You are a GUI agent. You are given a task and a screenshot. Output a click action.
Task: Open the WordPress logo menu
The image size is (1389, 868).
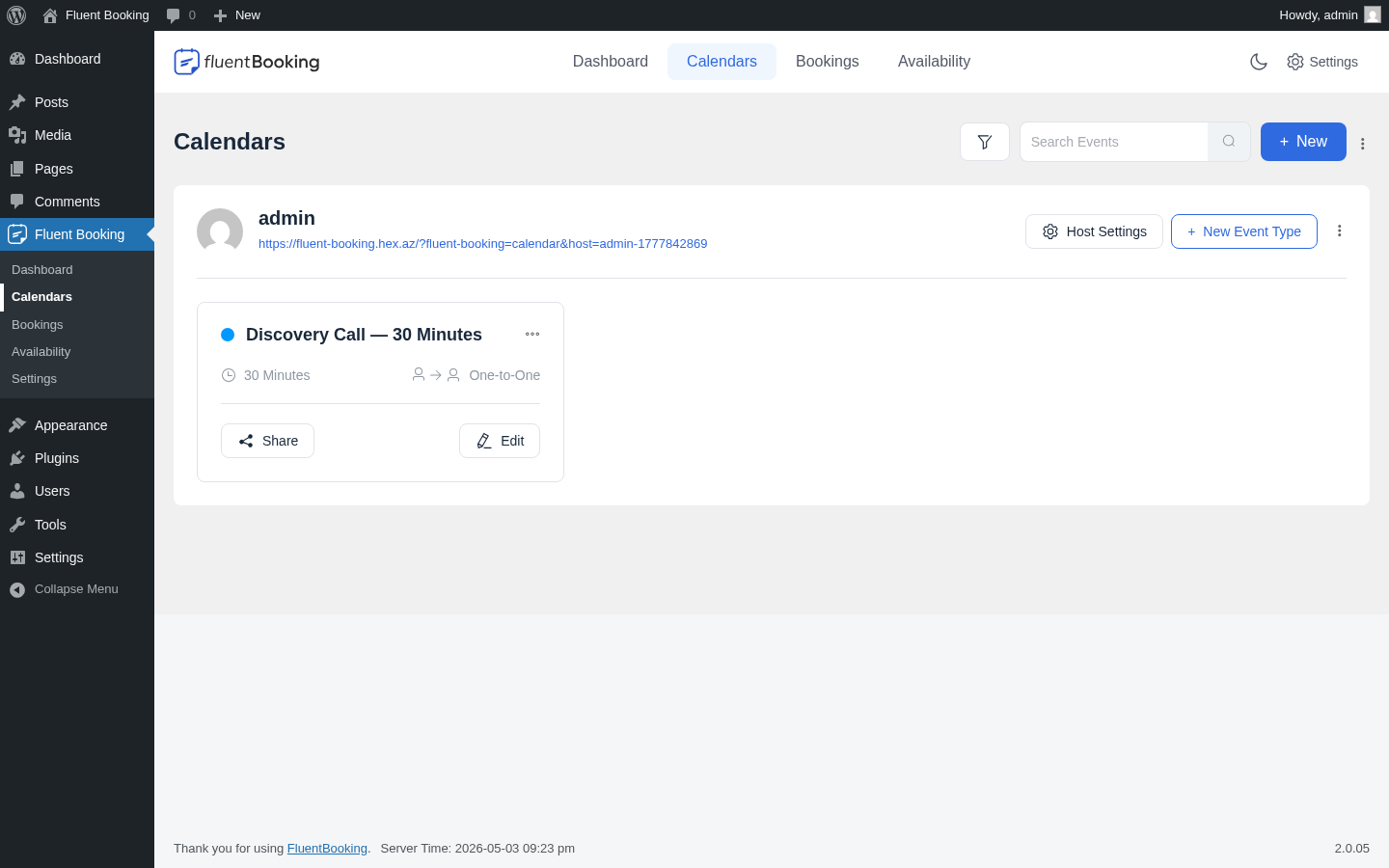16,15
